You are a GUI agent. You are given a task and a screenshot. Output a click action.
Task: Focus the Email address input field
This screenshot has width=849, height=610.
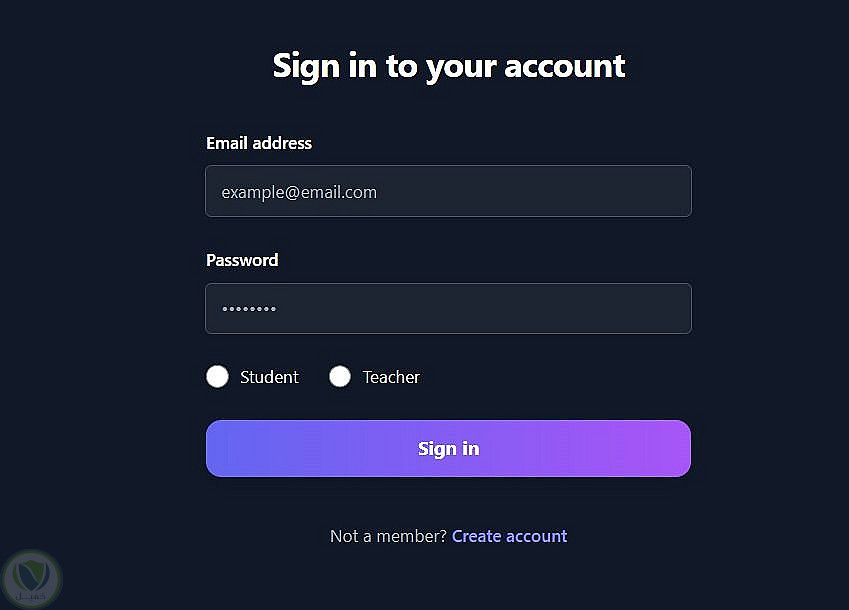point(448,191)
